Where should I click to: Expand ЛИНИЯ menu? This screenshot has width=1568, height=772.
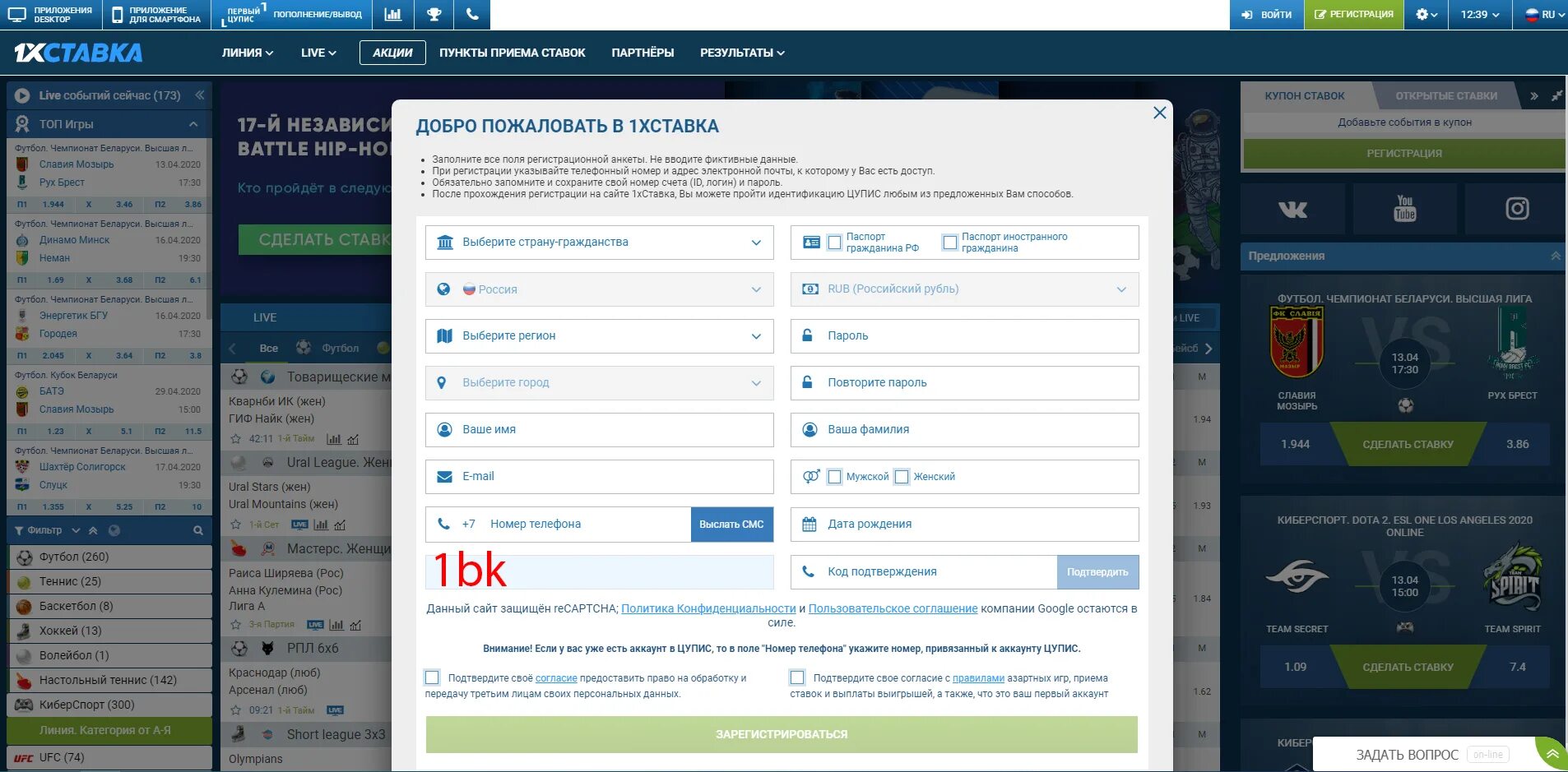click(x=248, y=53)
